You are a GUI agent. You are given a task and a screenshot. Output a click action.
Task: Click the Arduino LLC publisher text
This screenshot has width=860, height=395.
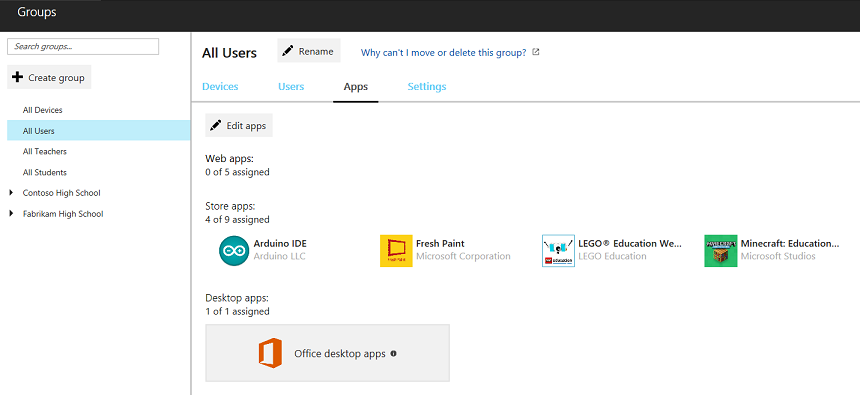coord(280,256)
